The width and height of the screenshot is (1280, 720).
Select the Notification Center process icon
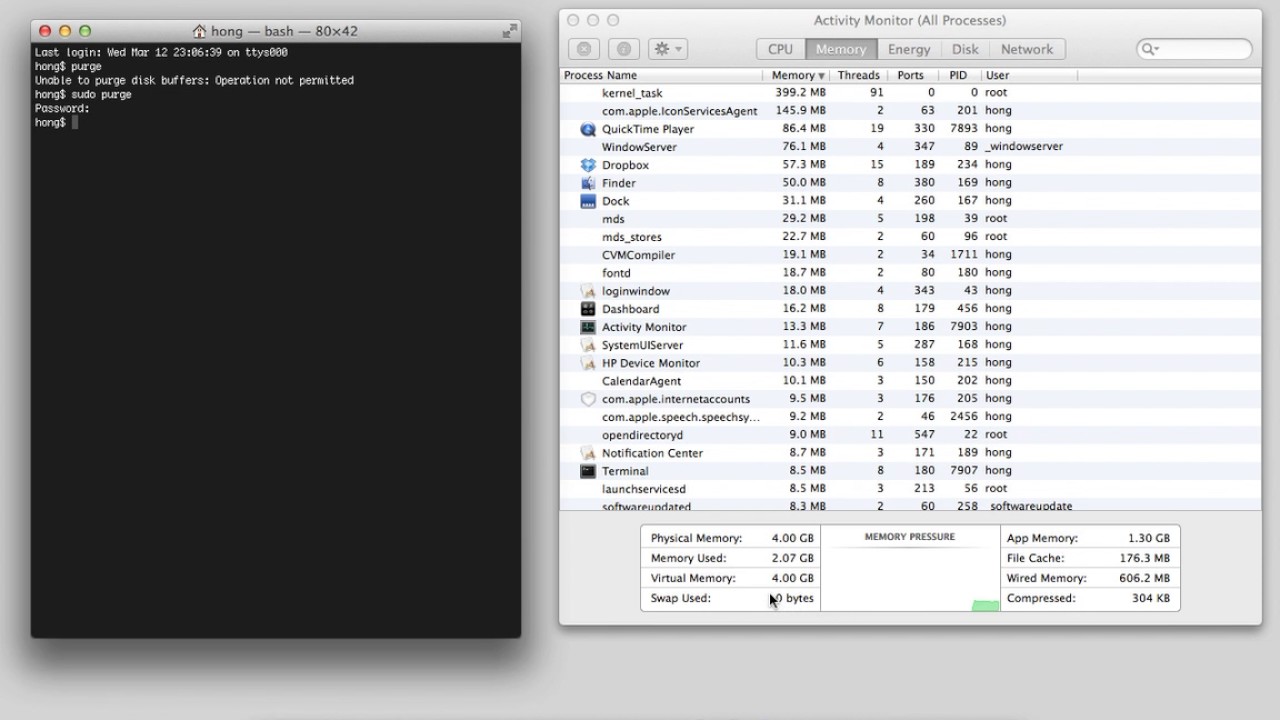point(588,453)
